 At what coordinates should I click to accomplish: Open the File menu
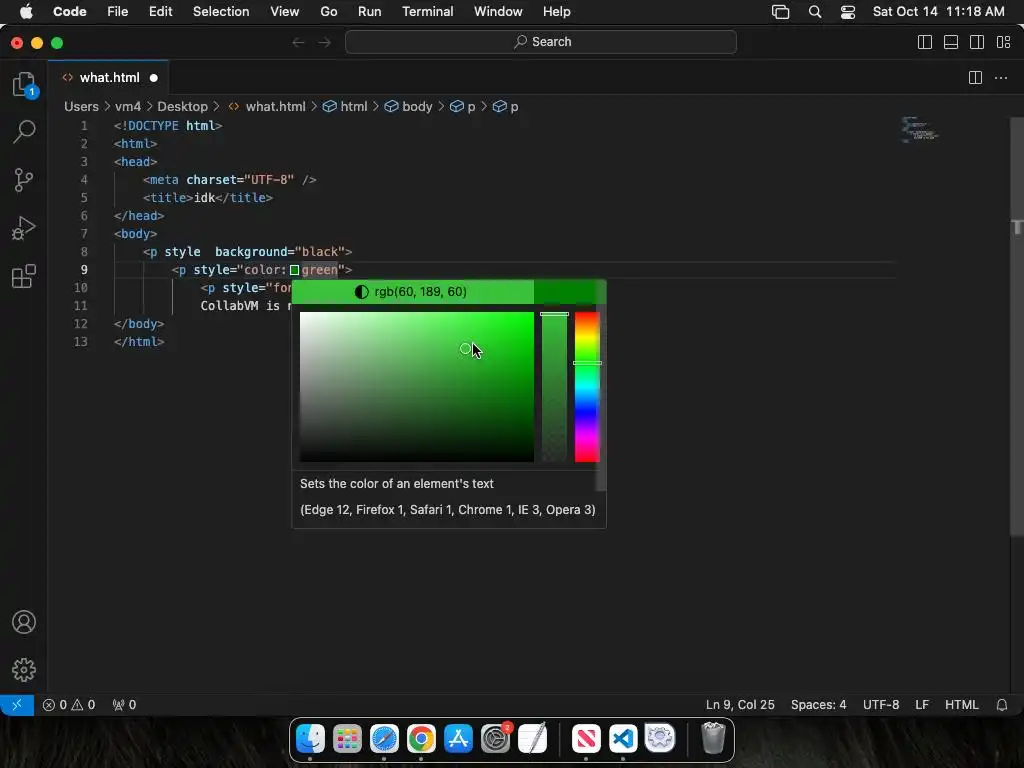click(x=118, y=12)
